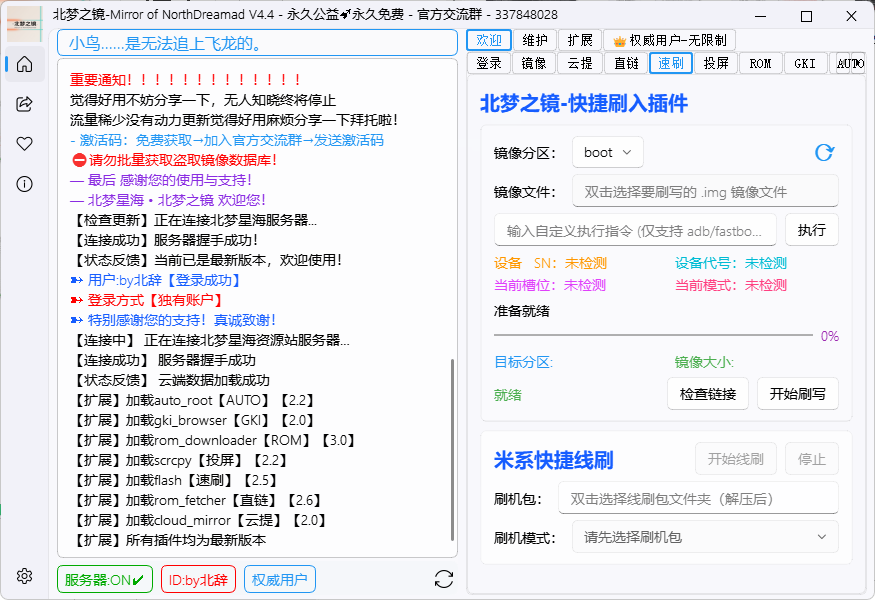Open settings gear at bottom left
The width and height of the screenshot is (875, 600).
pos(25,576)
